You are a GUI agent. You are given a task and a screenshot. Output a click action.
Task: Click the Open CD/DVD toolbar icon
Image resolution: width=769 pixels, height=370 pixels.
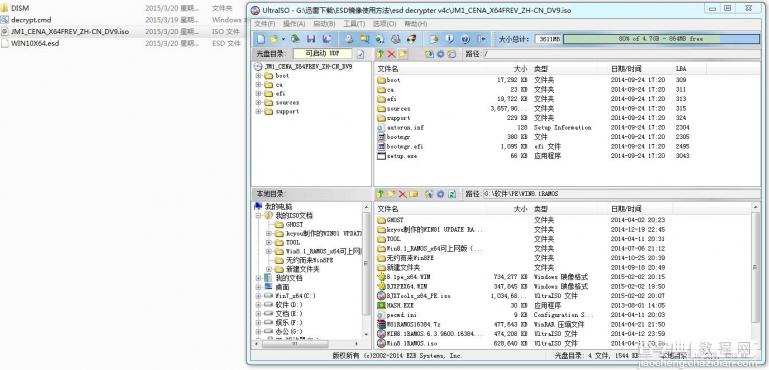[x=295, y=39]
